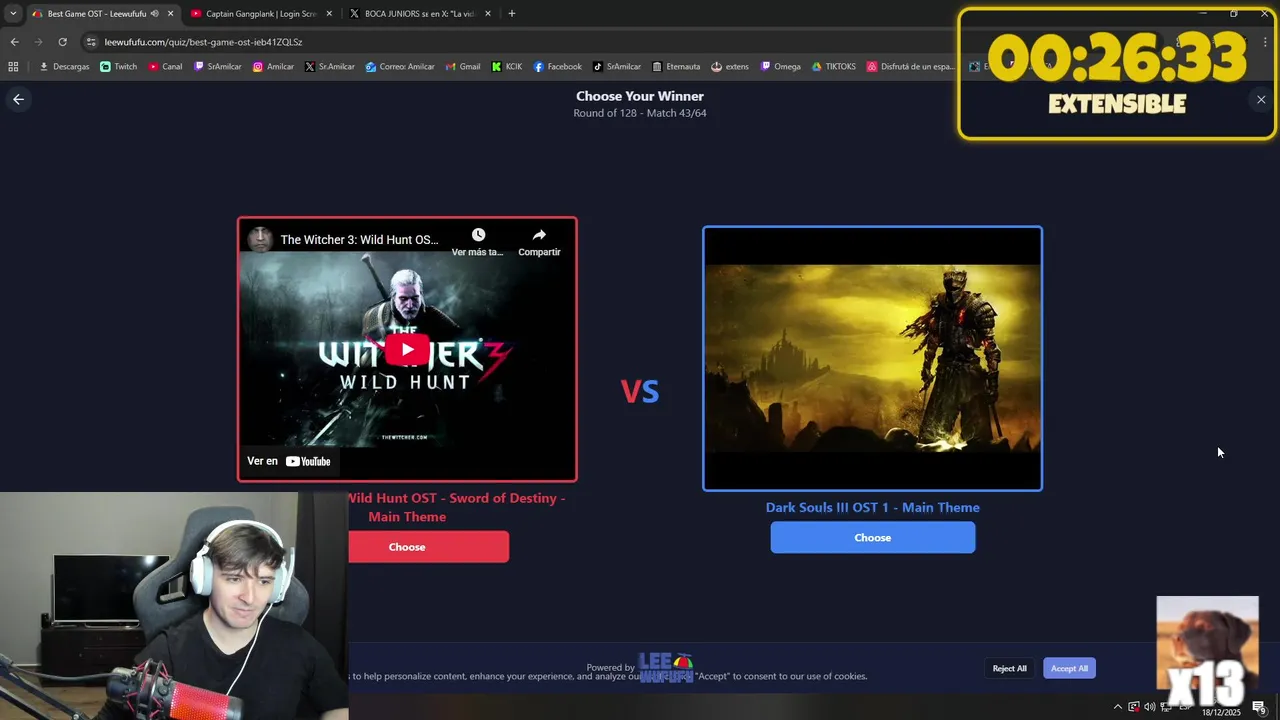Image resolution: width=1280 pixels, height=720 pixels.
Task: Click the Compartir share arrow on video
Action: click(x=539, y=235)
